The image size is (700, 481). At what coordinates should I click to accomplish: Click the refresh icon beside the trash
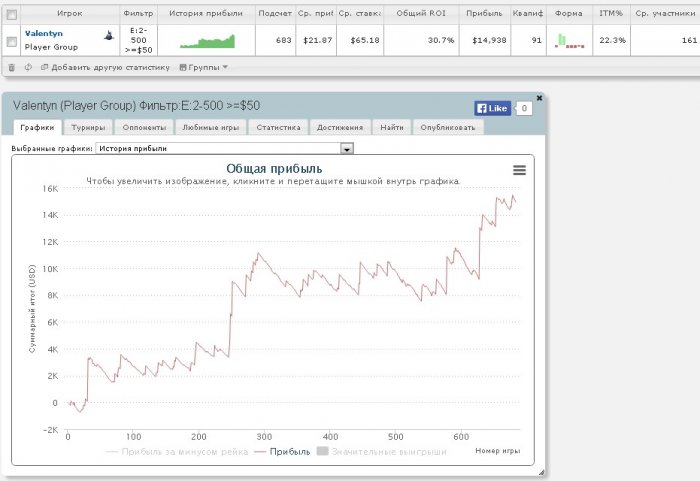click(28, 67)
